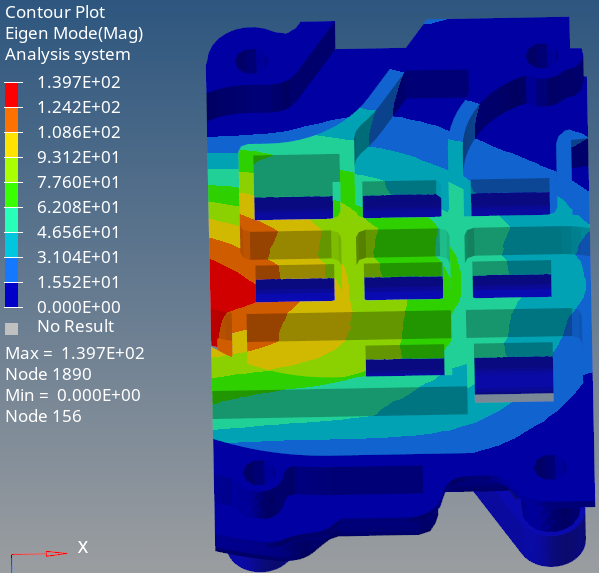This screenshot has width=599, height=573.
Task: Click the yellow legend color band
Action: tap(11, 145)
